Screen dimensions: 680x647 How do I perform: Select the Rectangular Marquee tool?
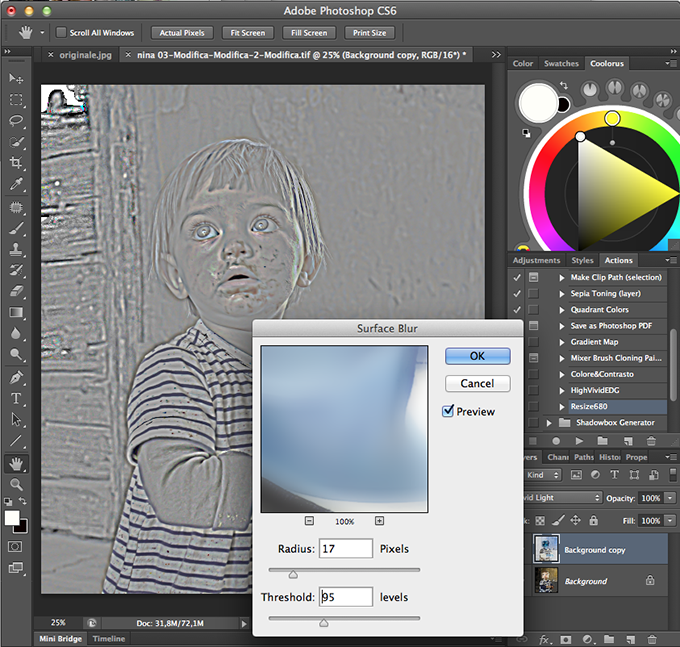click(16, 100)
